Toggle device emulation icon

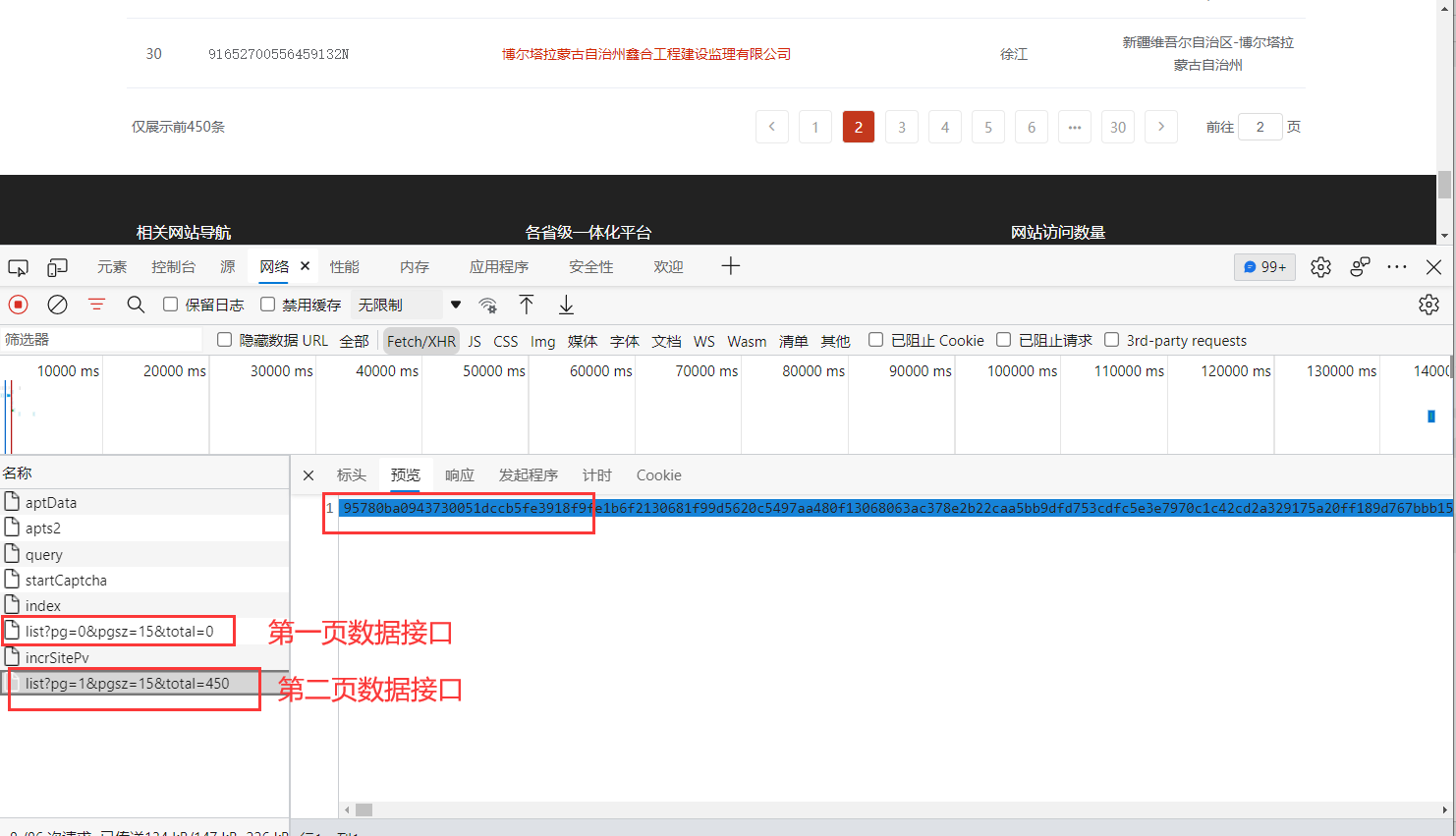click(x=58, y=267)
